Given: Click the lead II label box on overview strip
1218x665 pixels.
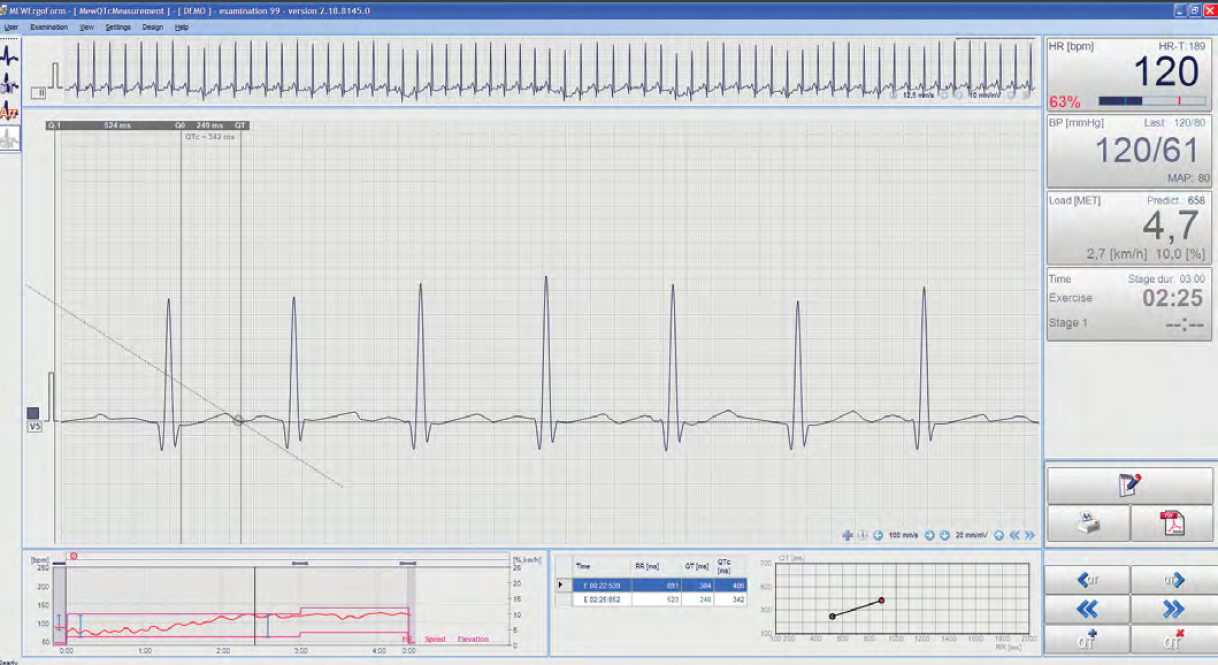Looking at the screenshot, I should [x=39, y=93].
